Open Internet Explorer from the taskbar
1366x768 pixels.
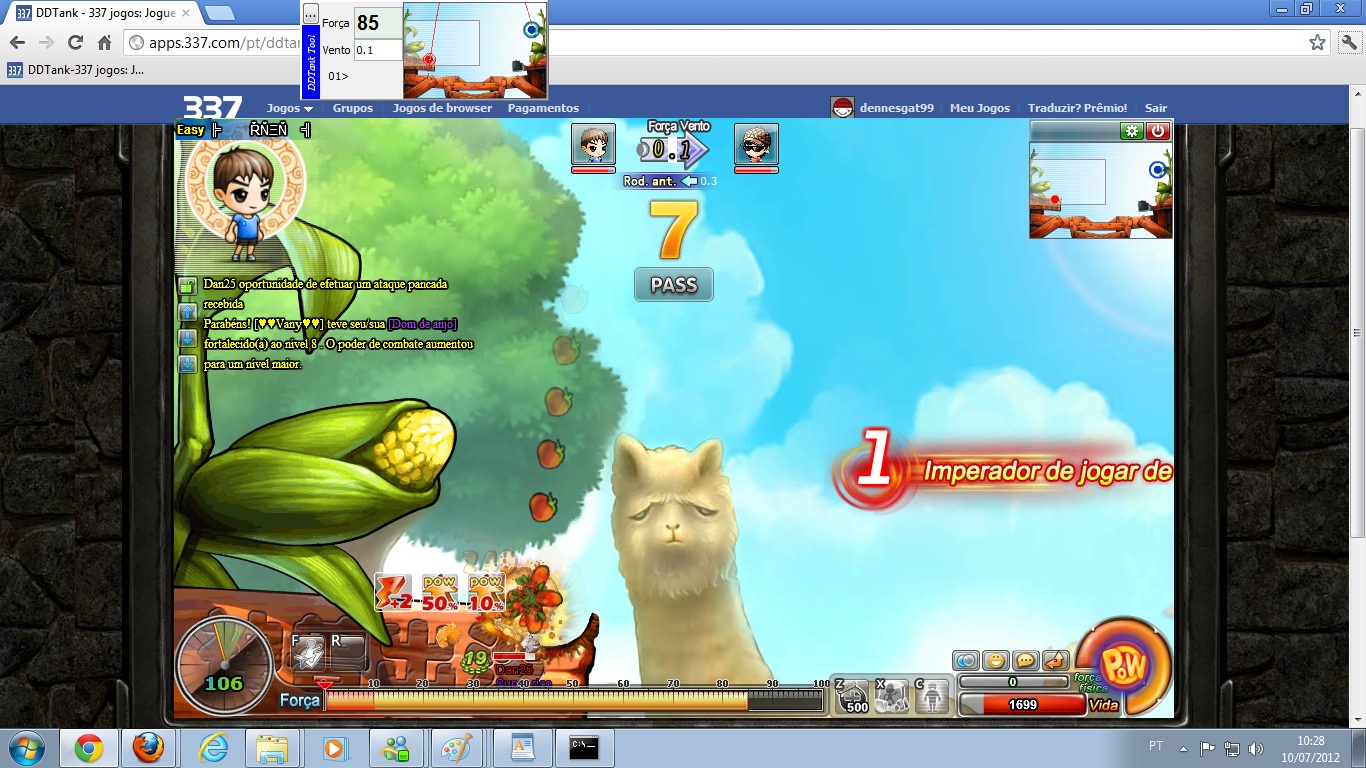point(212,748)
